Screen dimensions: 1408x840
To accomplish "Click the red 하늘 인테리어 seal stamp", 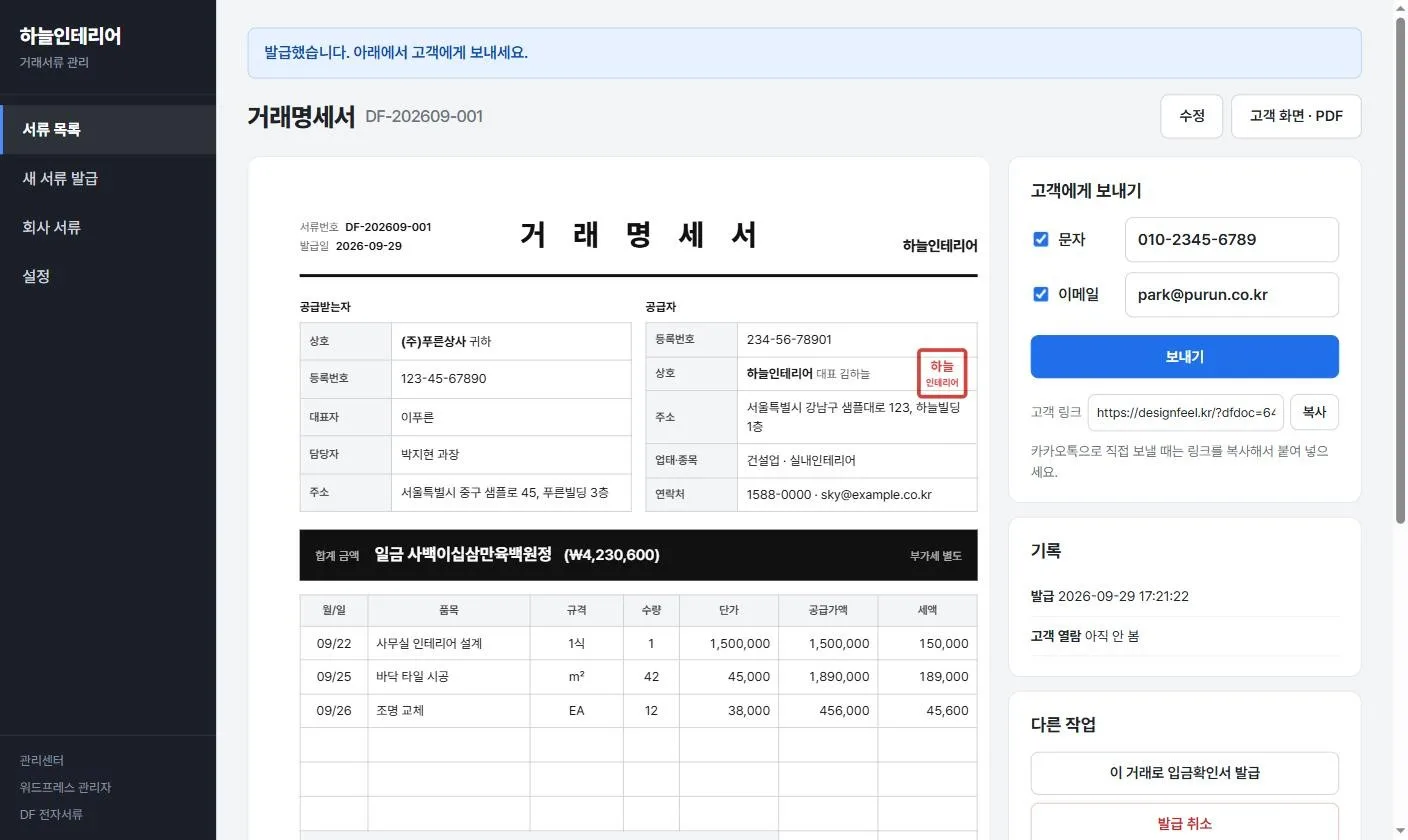I will 942,373.
